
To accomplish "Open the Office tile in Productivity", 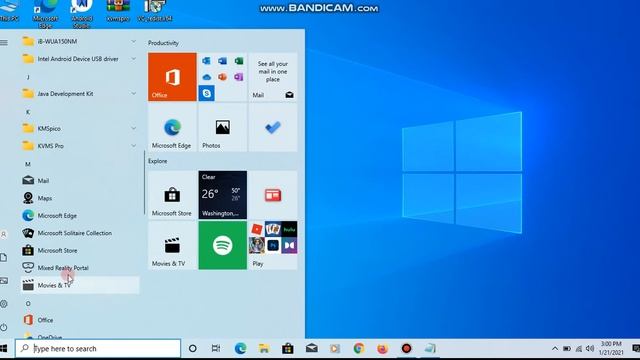I will coord(172,77).
